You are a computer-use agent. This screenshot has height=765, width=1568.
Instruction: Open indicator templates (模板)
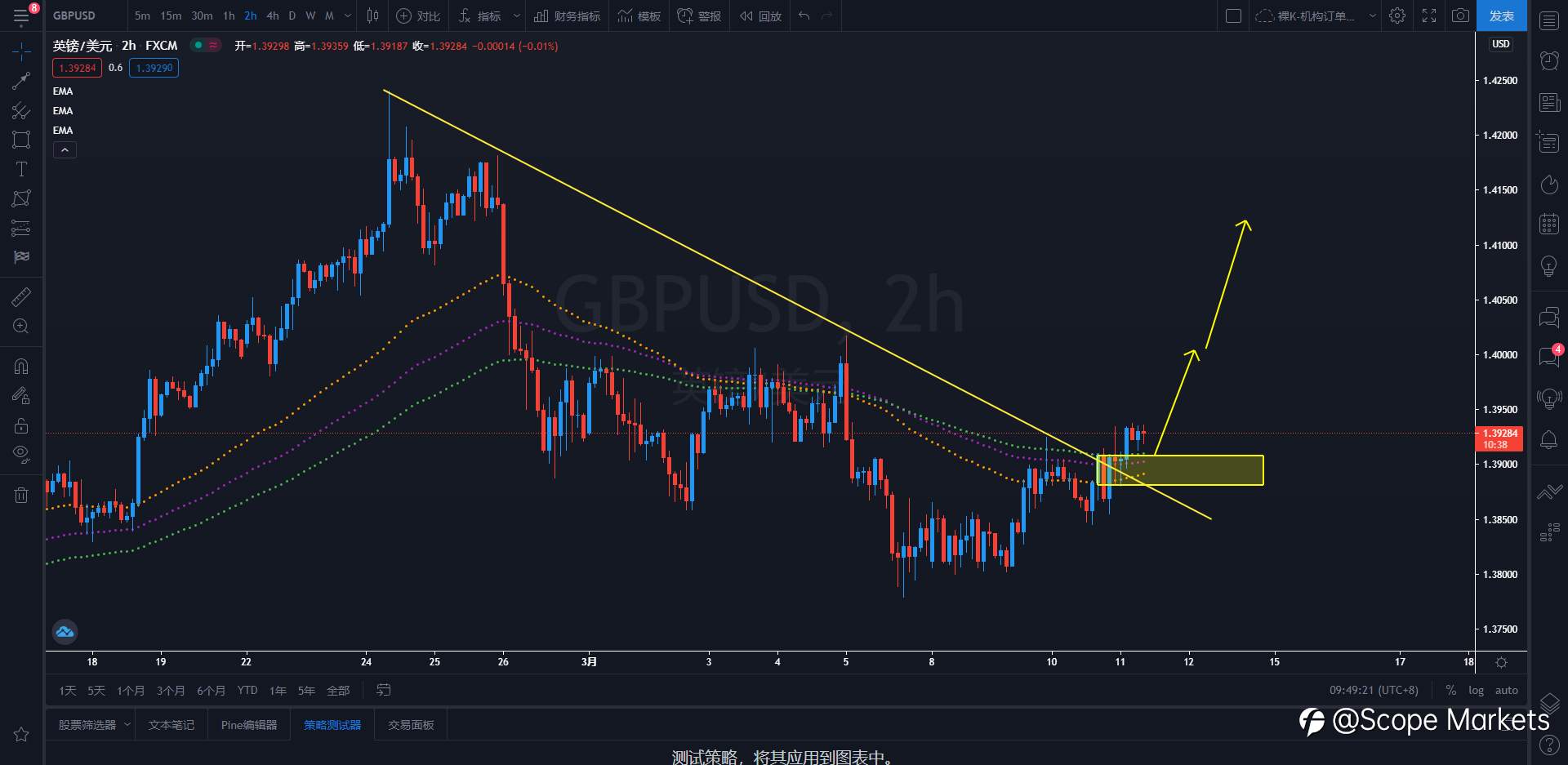tap(639, 16)
